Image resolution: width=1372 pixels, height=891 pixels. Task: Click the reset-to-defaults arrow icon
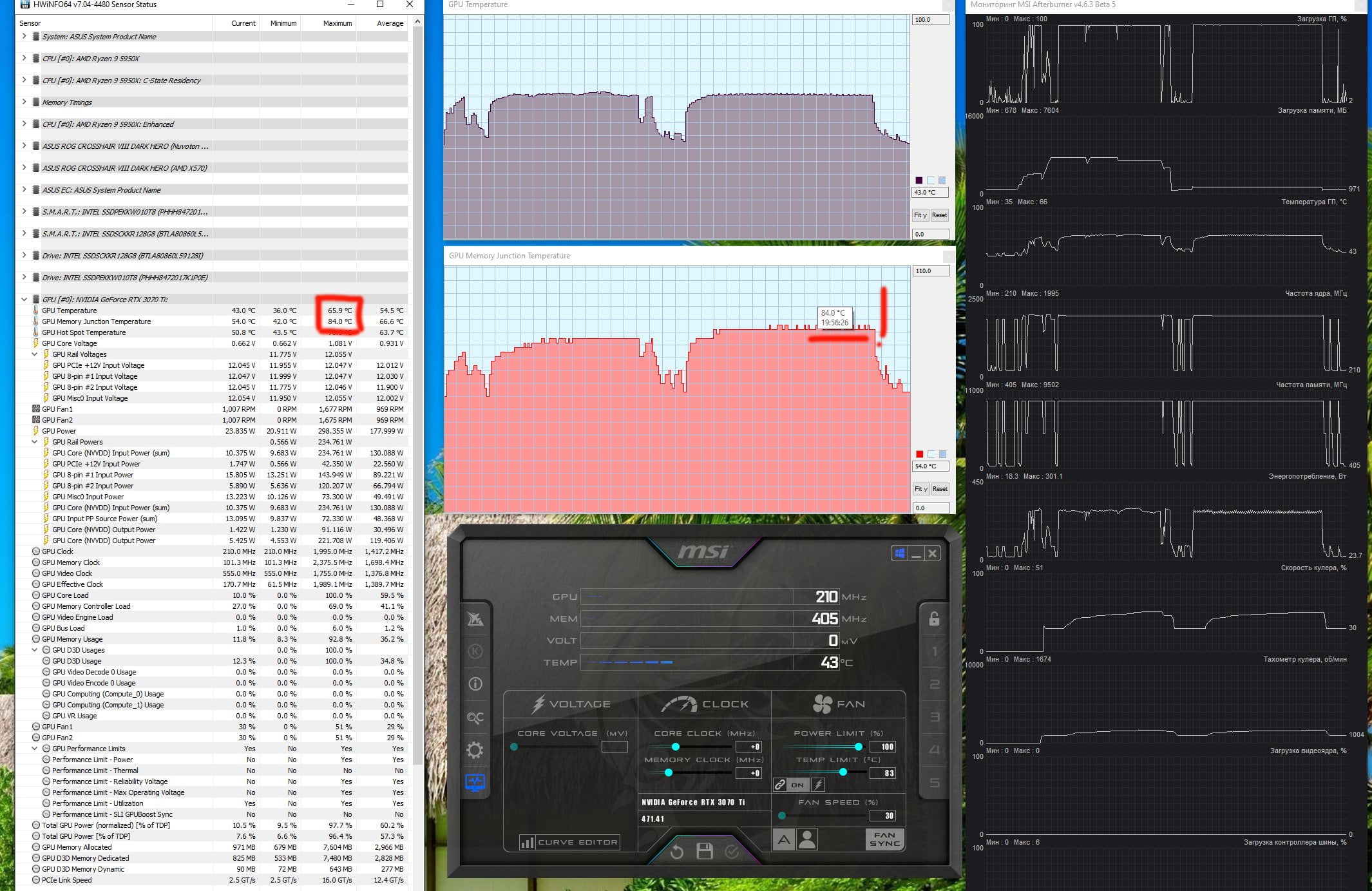coord(676,852)
